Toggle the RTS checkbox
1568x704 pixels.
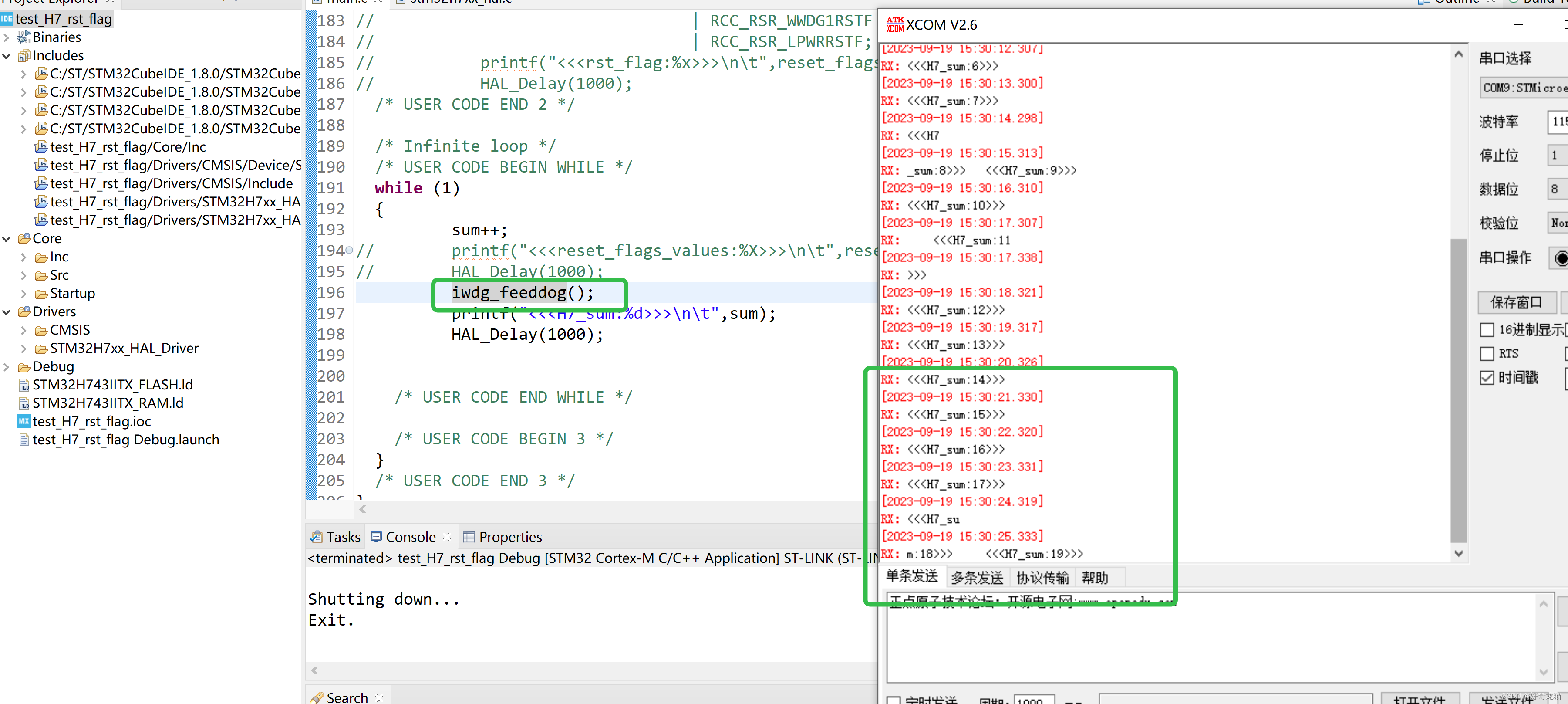1487,354
